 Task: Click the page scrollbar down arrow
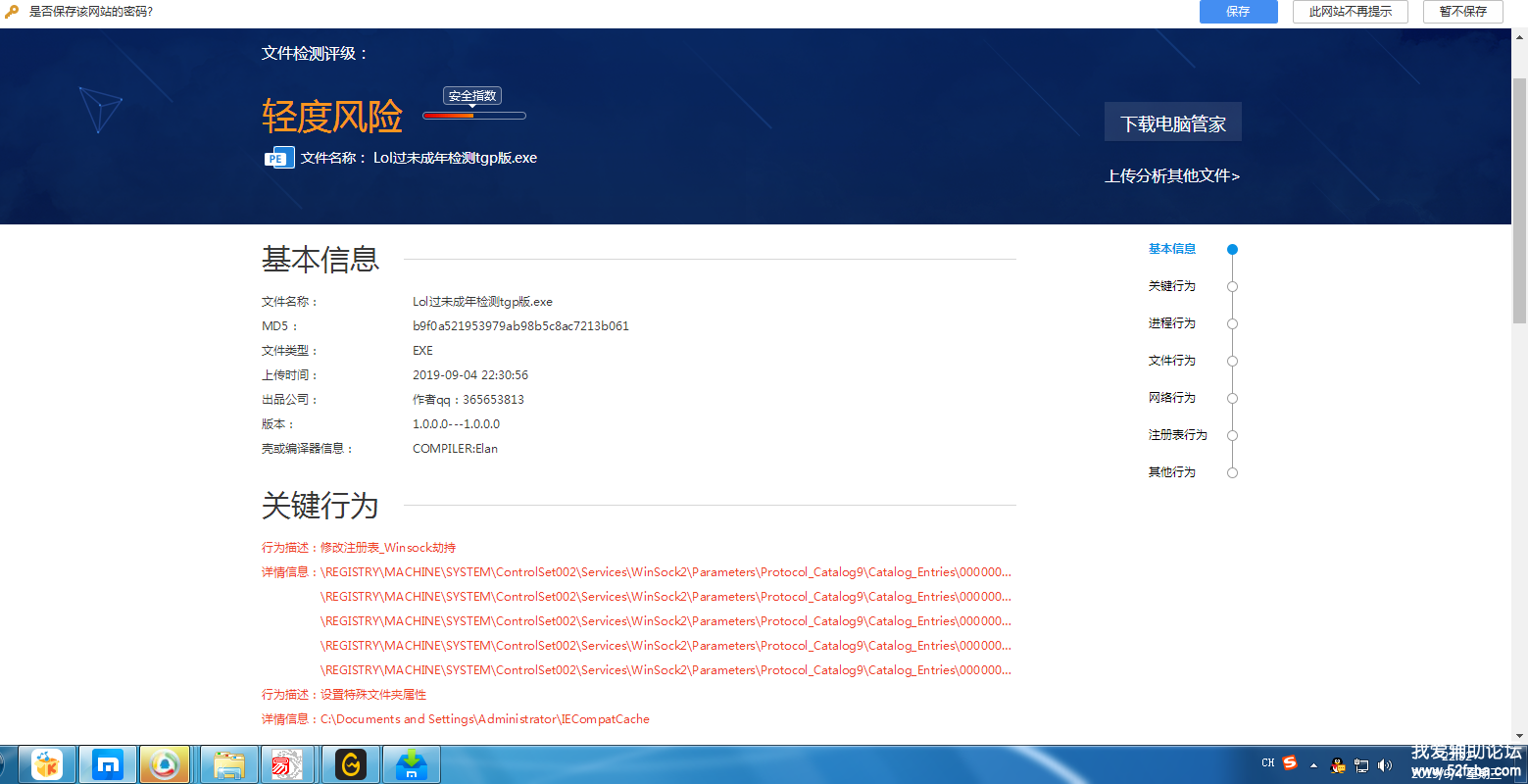tap(1520, 736)
